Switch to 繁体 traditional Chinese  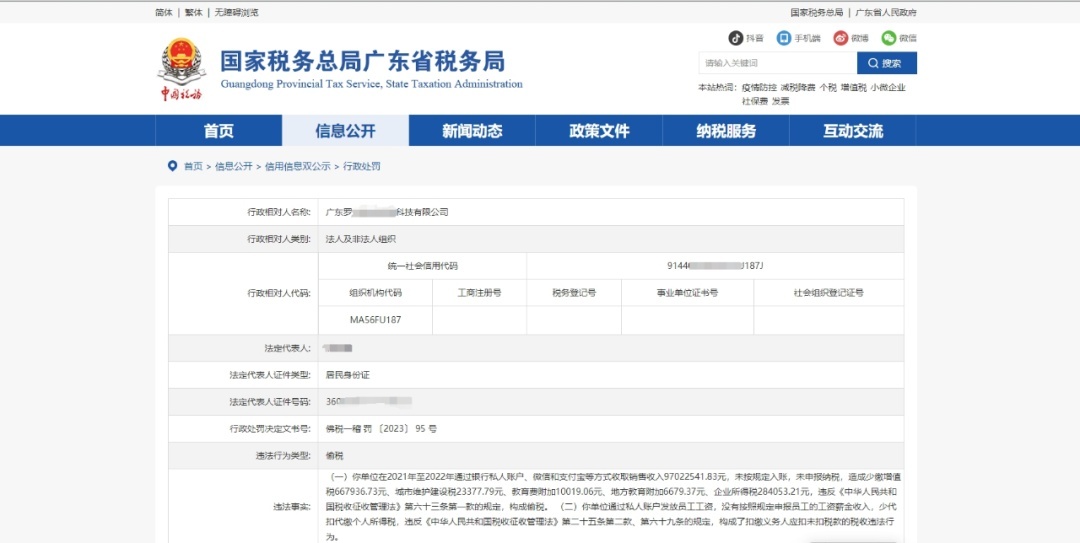(x=194, y=12)
